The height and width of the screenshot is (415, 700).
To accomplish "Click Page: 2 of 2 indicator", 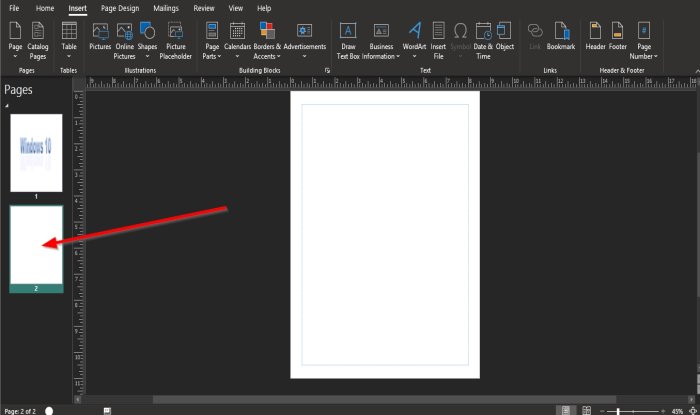I will 20,411.
